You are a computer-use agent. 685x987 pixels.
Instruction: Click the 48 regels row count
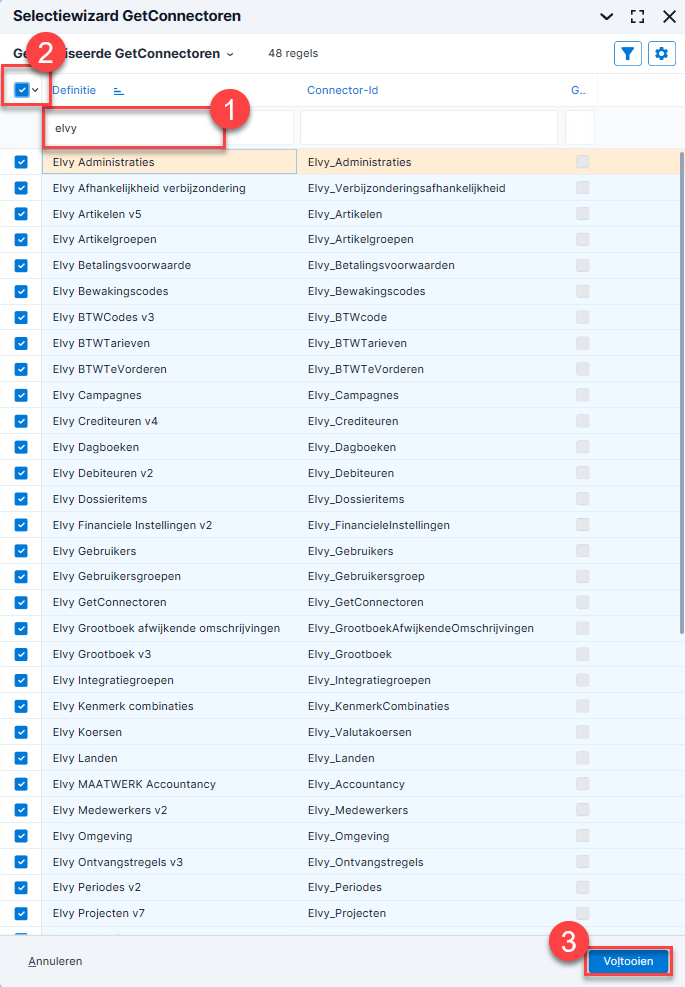pyautogui.click(x=293, y=54)
